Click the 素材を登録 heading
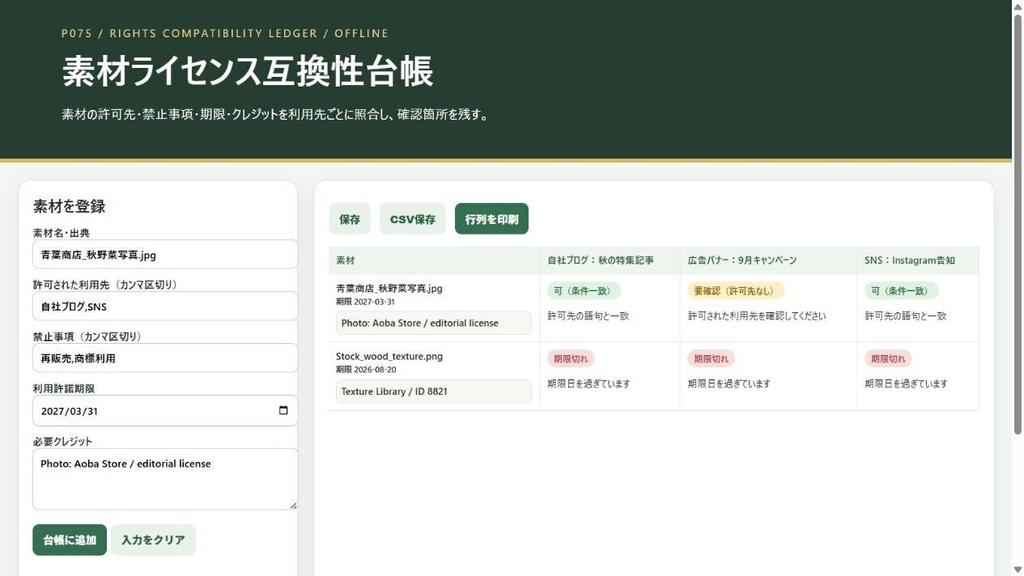Screen dimensions: 1024x576 click(x=69, y=206)
